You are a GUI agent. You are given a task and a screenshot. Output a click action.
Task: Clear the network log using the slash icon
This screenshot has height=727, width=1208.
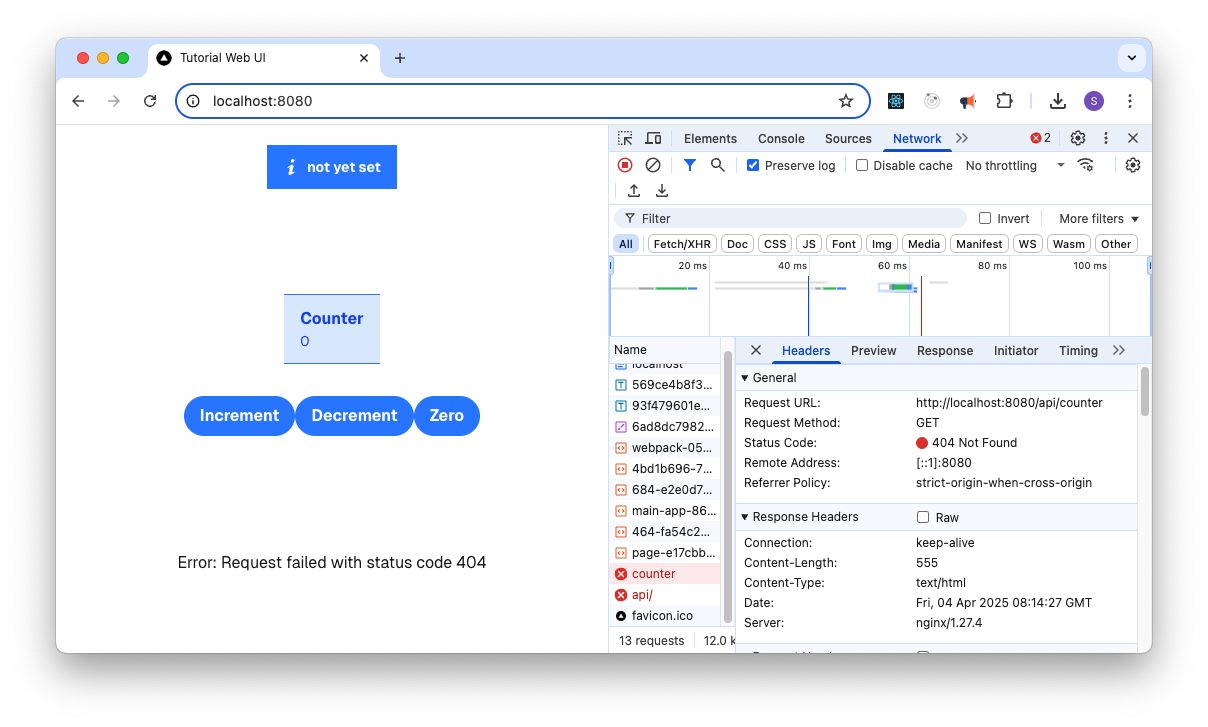coord(653,165)
